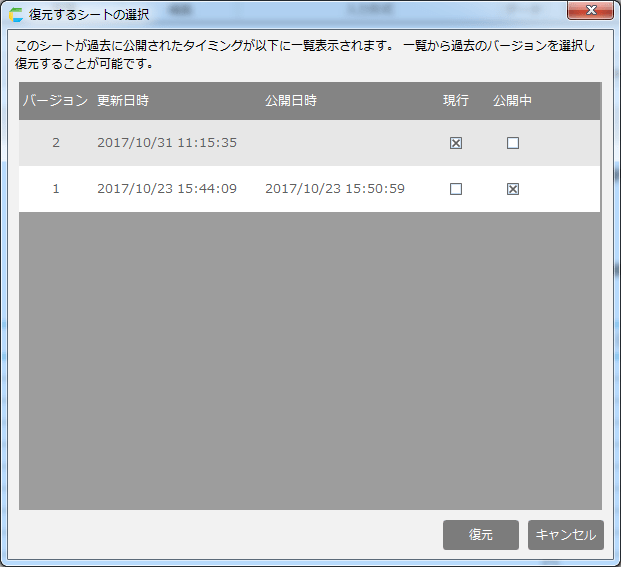Click the empty gray area below the version rows
Viewport: 621px width, 567px height.
tap(310, 360)
